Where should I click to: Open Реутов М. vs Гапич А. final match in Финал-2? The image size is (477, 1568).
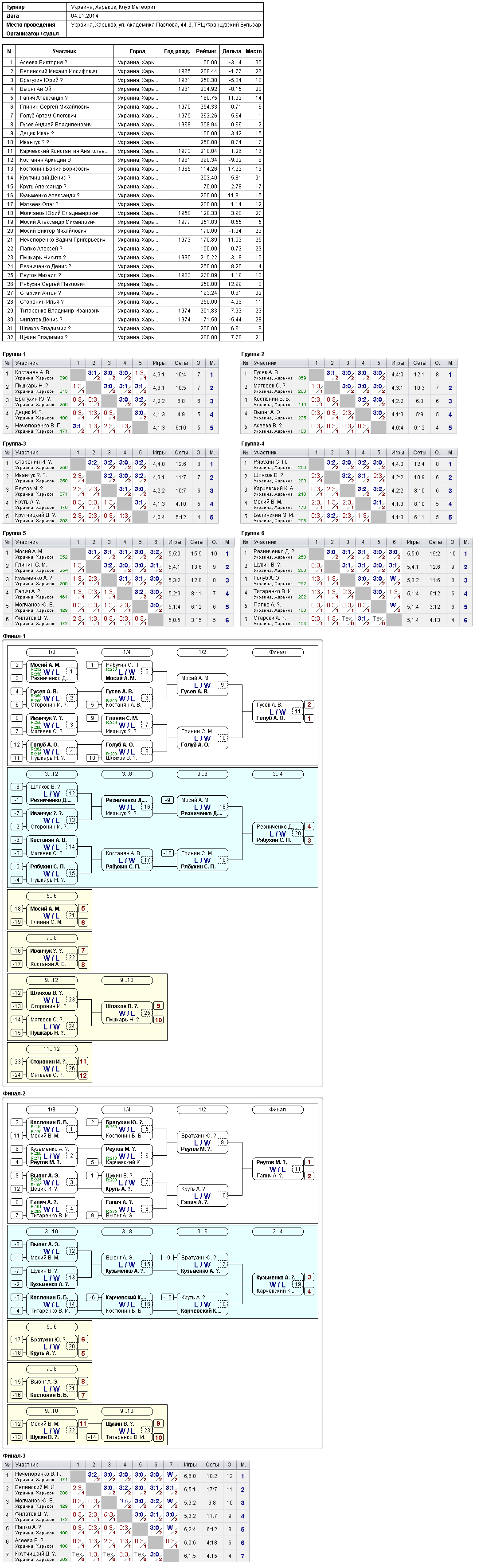tap(278, 1168)
